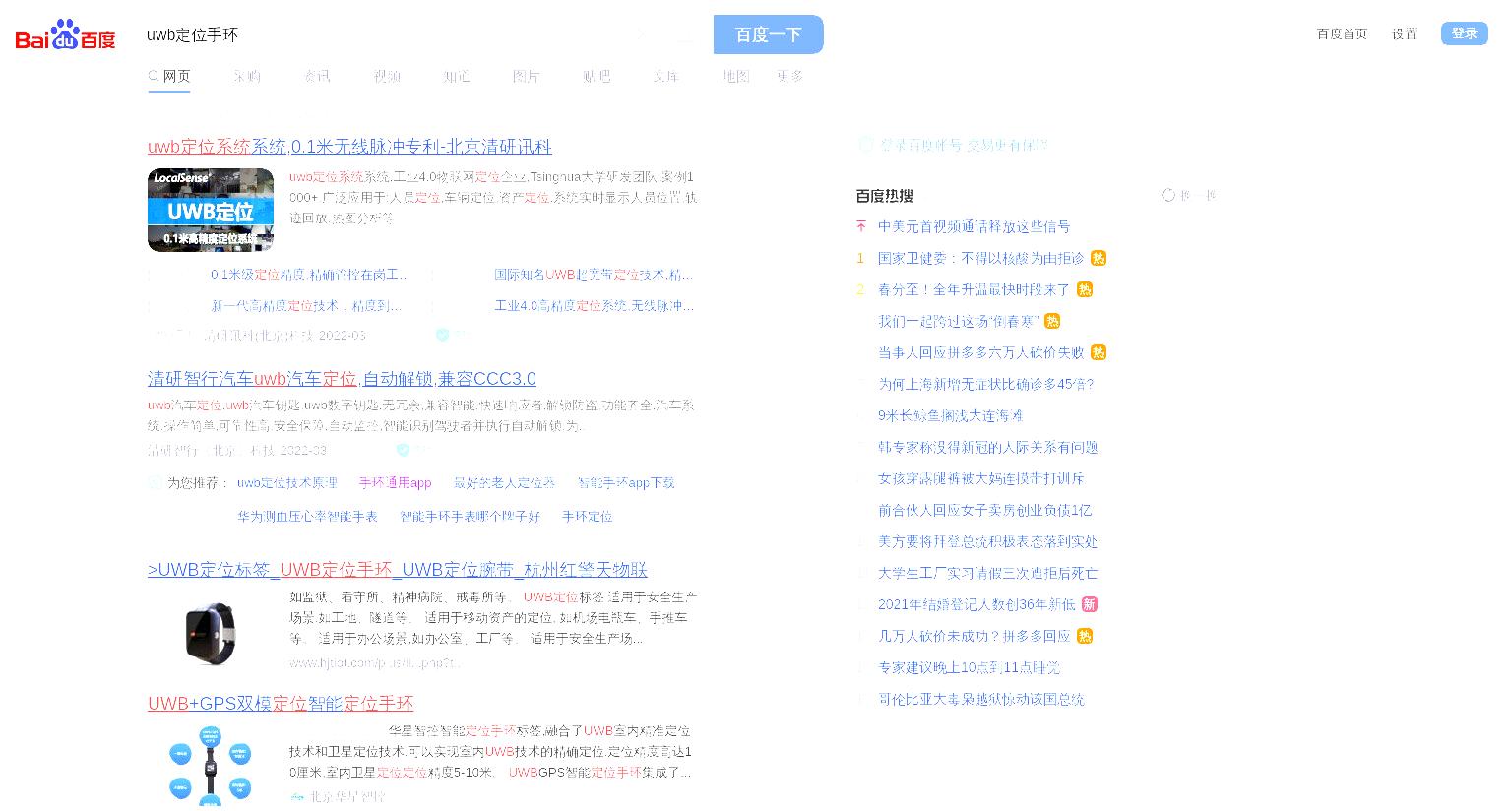Open result 清研智行汽车uwb汽车定位,自动解锁
This screenshot has width=1512, height=811.
click(342, 379)
